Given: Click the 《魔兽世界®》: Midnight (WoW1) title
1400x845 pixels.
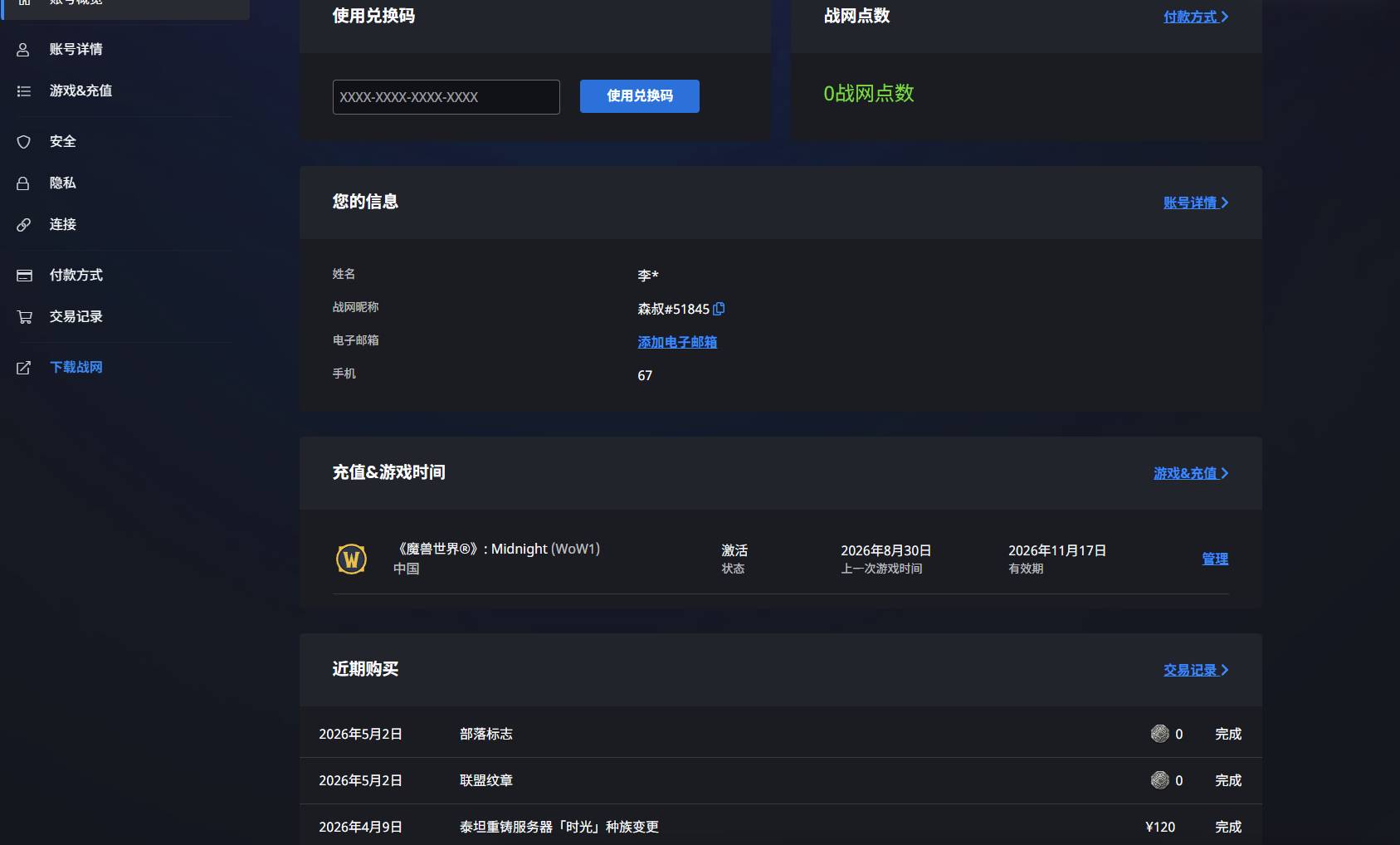Looking at the screenshot, I should 496,549.
